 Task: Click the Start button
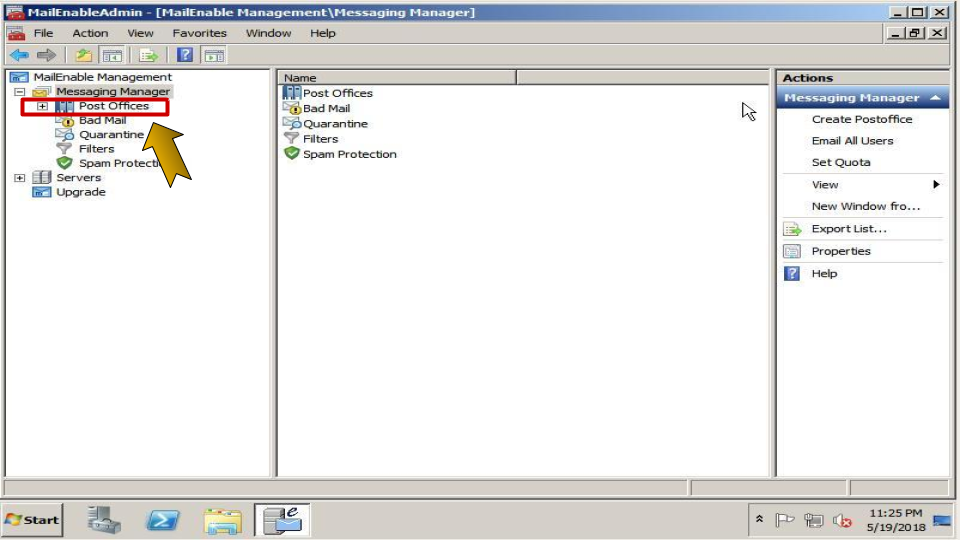click(x=32, y=520)
